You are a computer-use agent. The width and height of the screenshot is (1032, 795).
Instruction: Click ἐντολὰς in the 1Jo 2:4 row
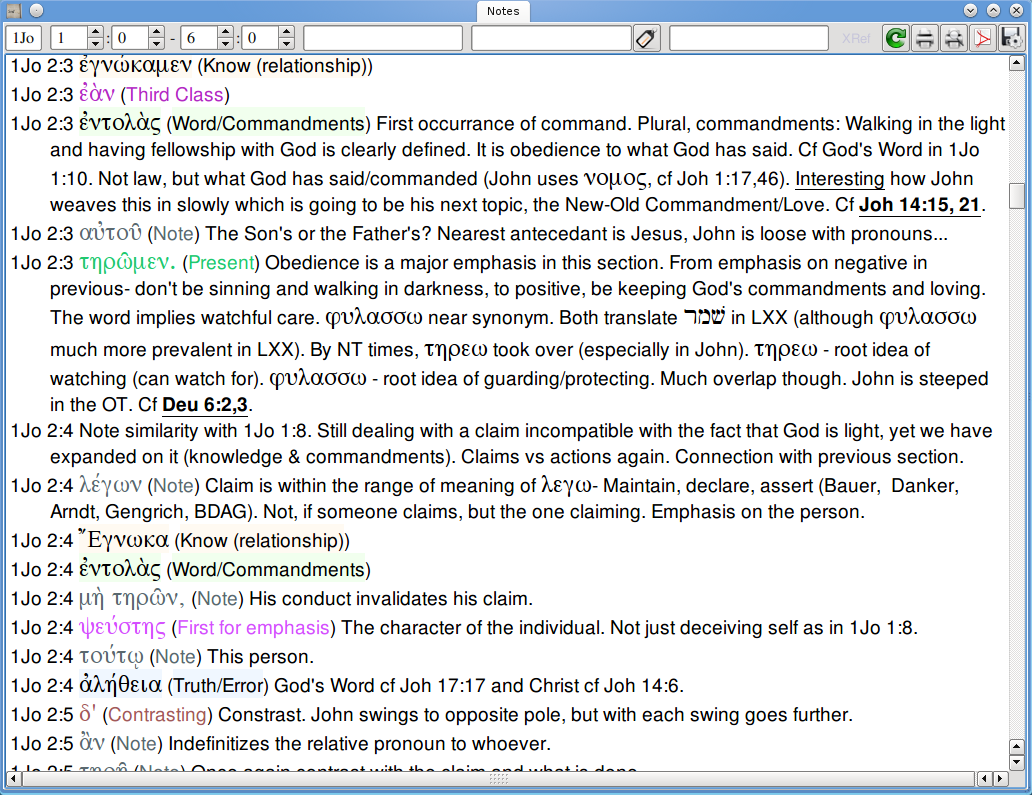point(120,569)
